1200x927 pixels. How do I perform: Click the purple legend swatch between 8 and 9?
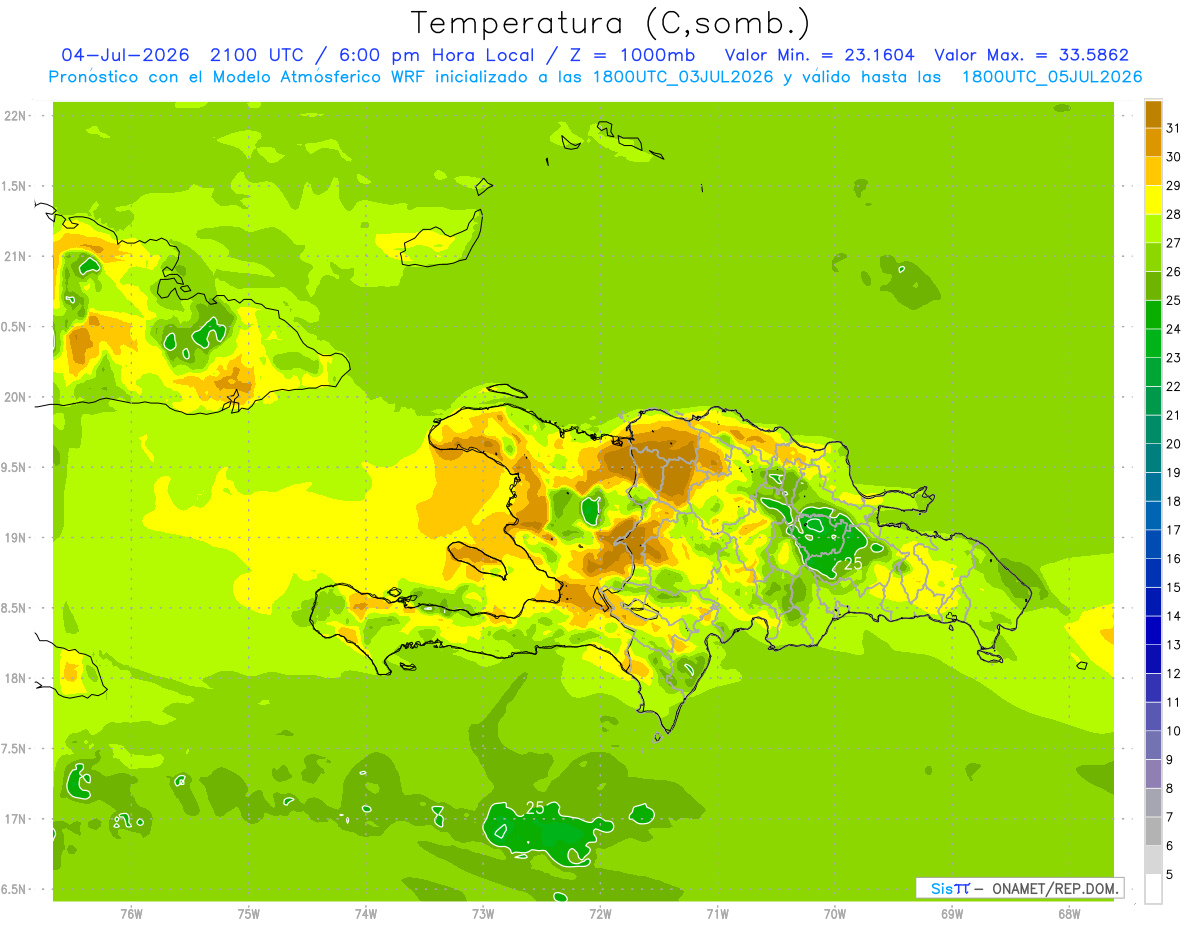[x=1153, y=775]
